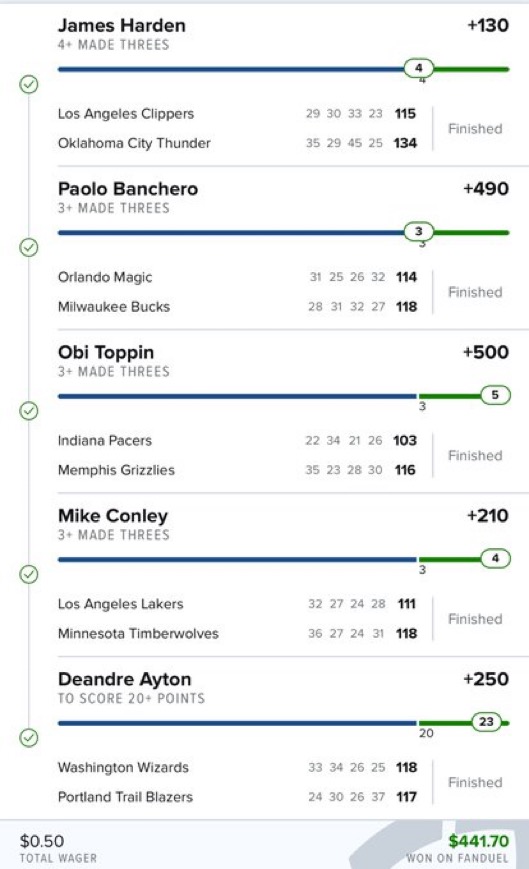Select the James Harden progress marker showing 4
Screen dimensions: 529x869
[418, 68]
